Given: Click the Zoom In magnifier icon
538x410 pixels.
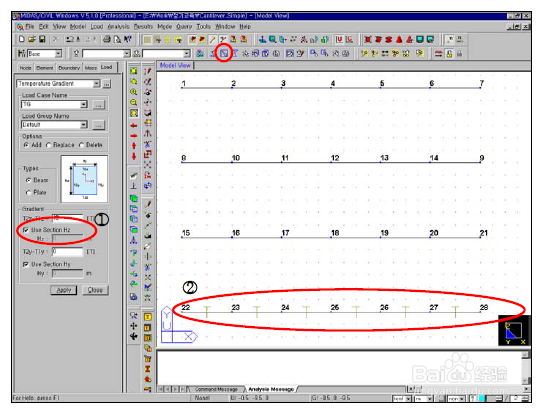Looking at the screenshot, I should pyautogui.click(x=134, y=92).
